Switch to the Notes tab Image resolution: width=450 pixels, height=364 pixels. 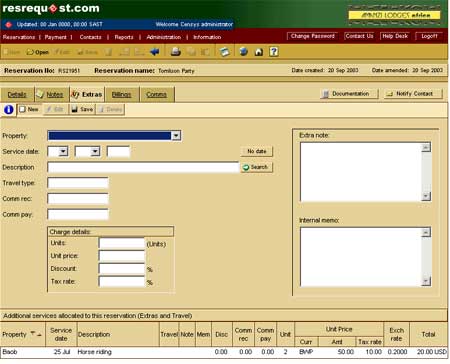coord(52,95)
